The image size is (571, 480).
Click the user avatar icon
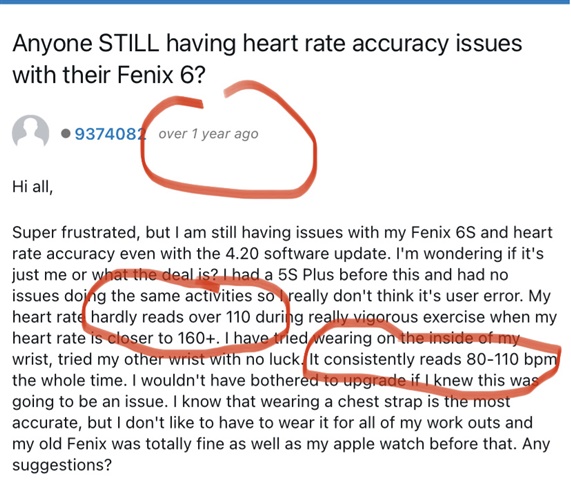[31, 131]
